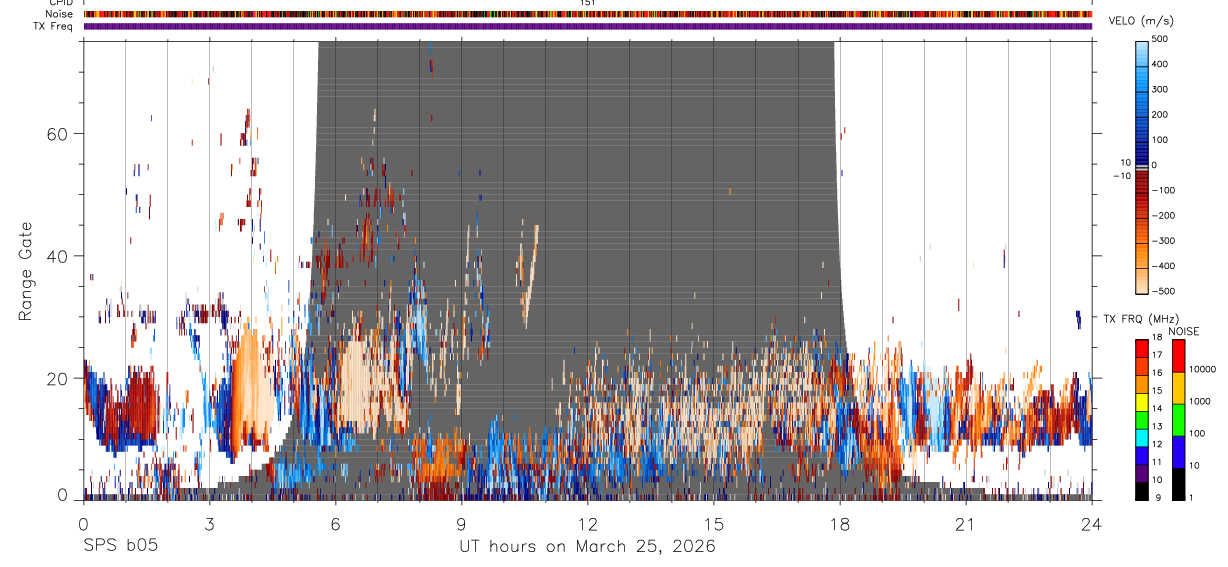Click the '-300' value on velocity scale

(x=1163, y=241)
